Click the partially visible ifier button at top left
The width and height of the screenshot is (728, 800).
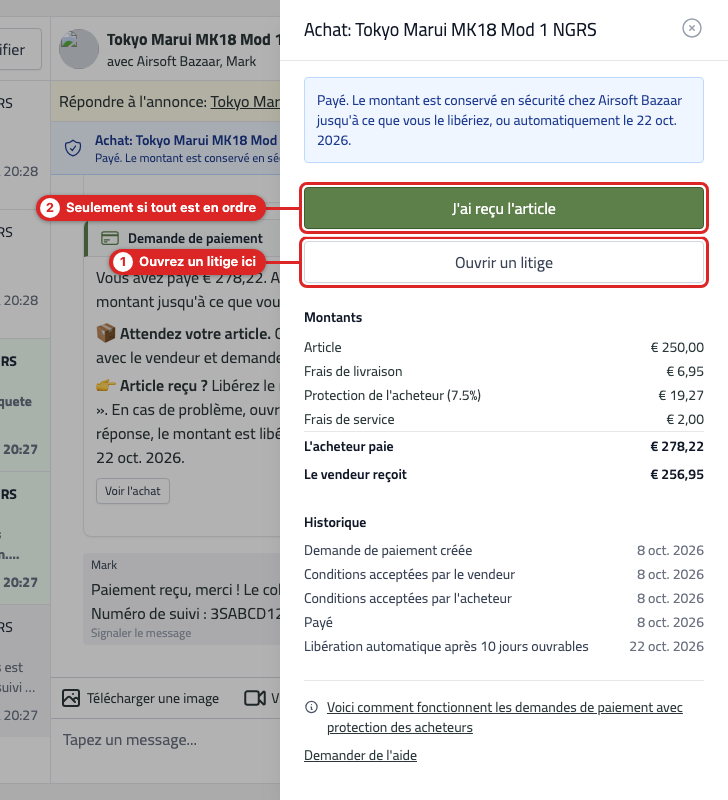pos(20,49)
